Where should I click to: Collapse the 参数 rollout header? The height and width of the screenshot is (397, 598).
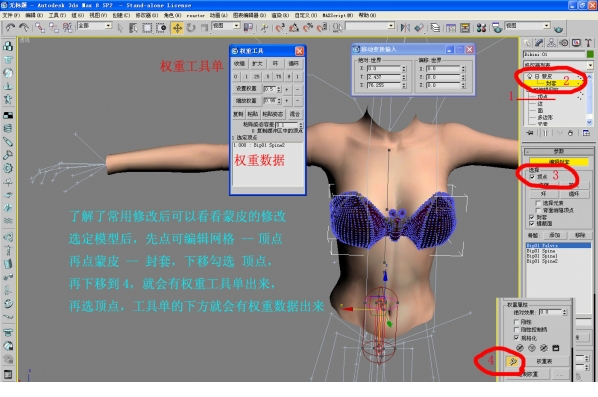(559, 151)
